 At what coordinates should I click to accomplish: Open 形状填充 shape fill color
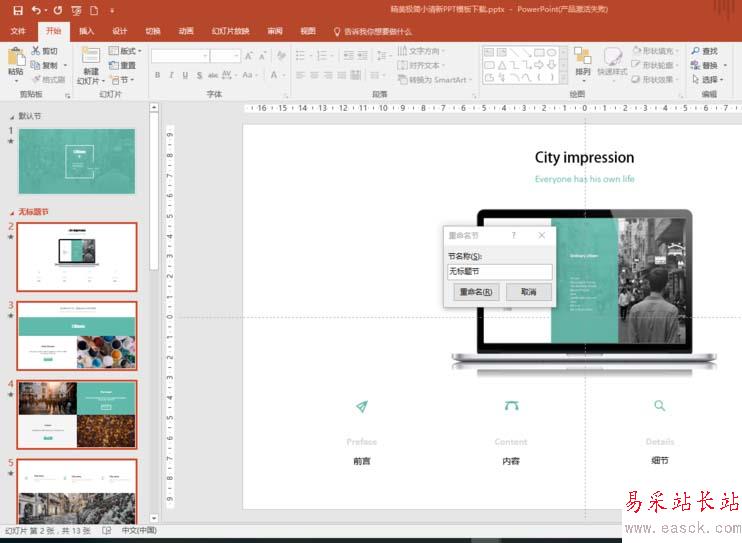(655, 51)
